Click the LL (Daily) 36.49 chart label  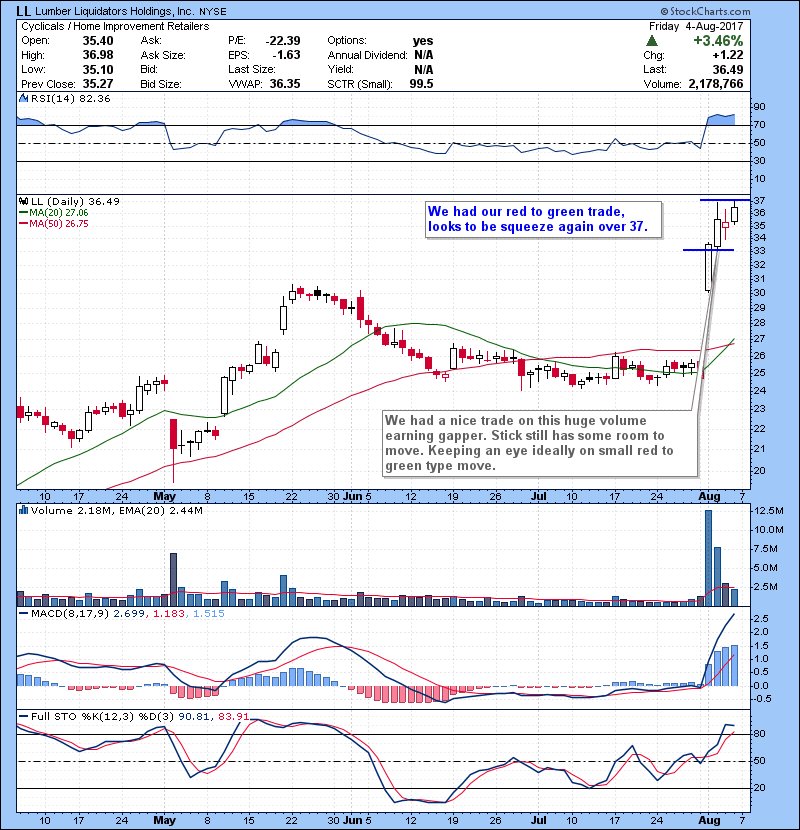click(x=75, y=201)
